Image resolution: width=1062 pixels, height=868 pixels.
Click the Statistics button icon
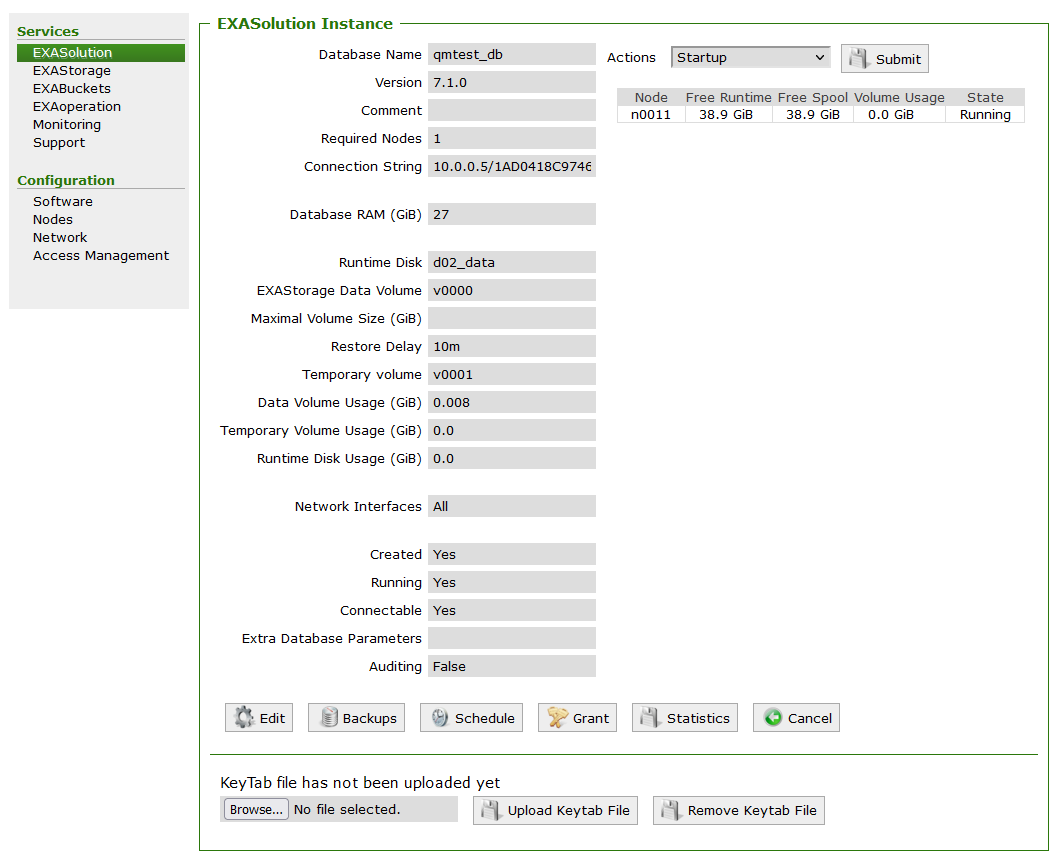click(651, 718)
